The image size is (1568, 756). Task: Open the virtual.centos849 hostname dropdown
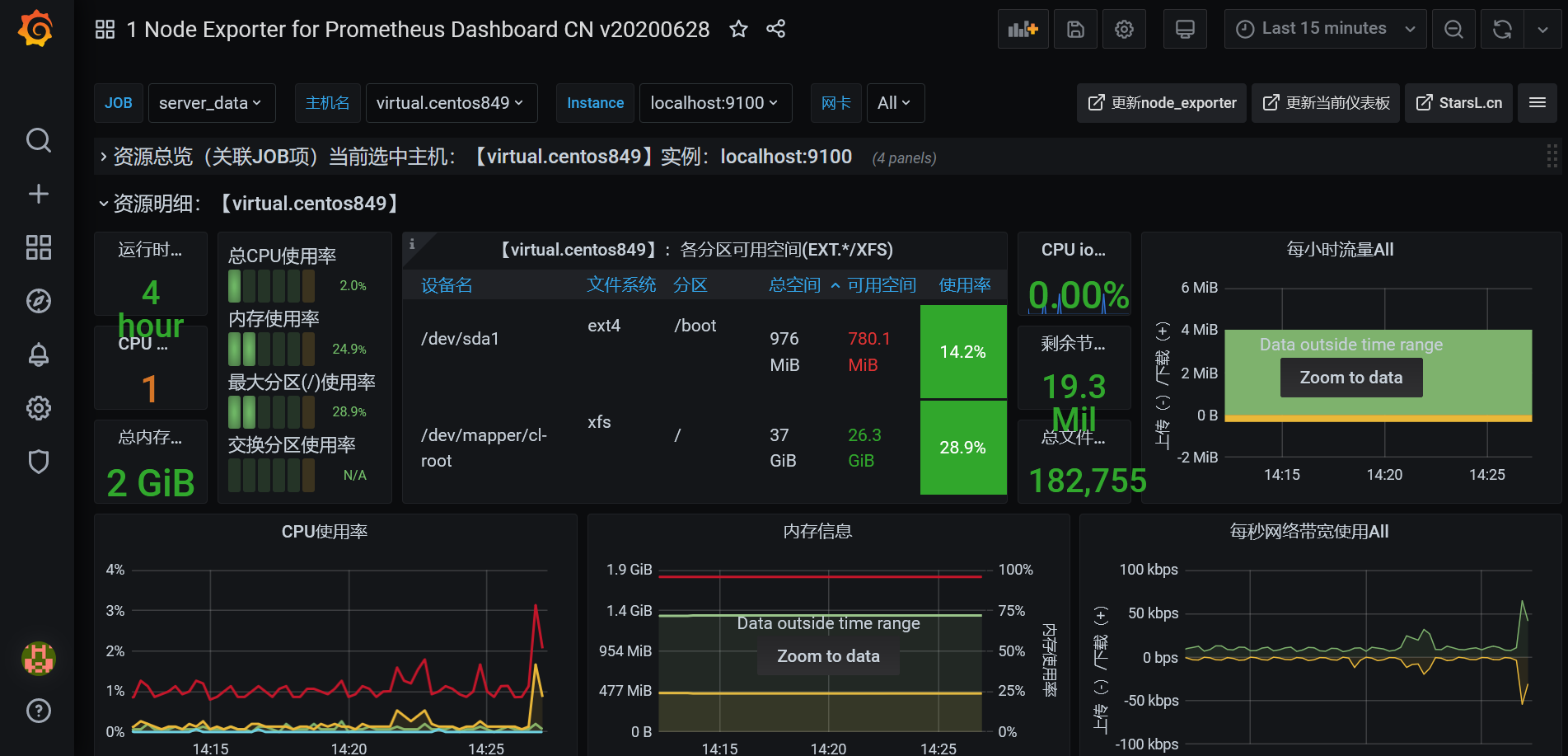tap(450, 103)
